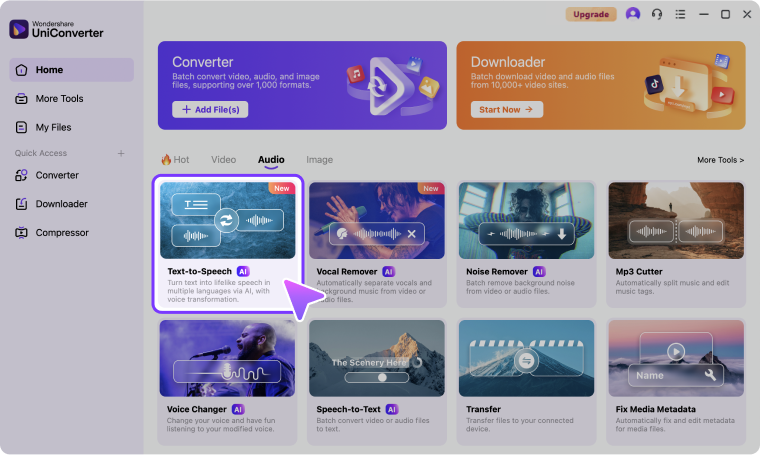Open the main menu list icon
The width and height of the screenshot is (760, 455).
pyautogui.click(x=681, y=14)
